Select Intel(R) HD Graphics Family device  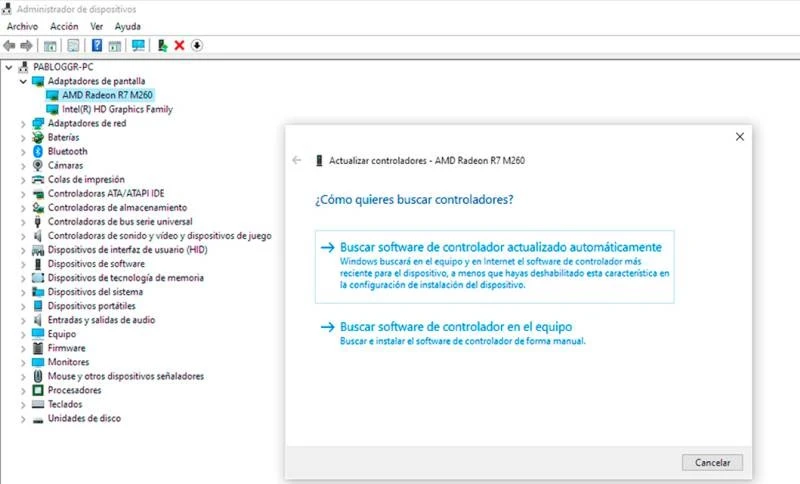pos(117,109)
